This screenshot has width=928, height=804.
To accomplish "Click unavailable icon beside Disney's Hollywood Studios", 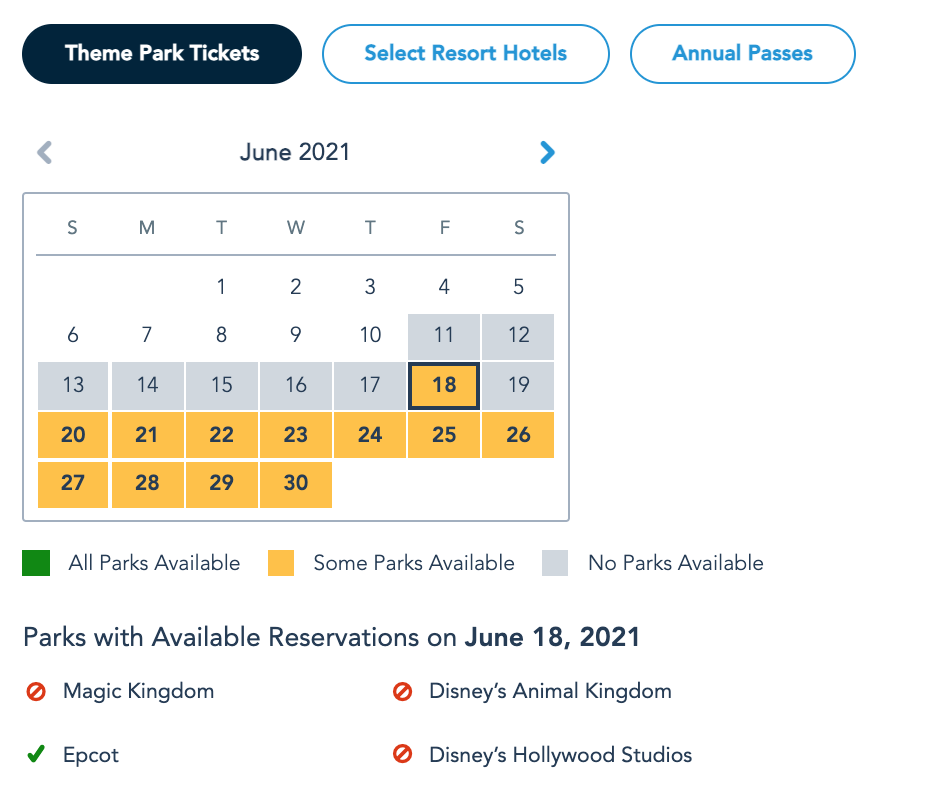I will 402,756.
